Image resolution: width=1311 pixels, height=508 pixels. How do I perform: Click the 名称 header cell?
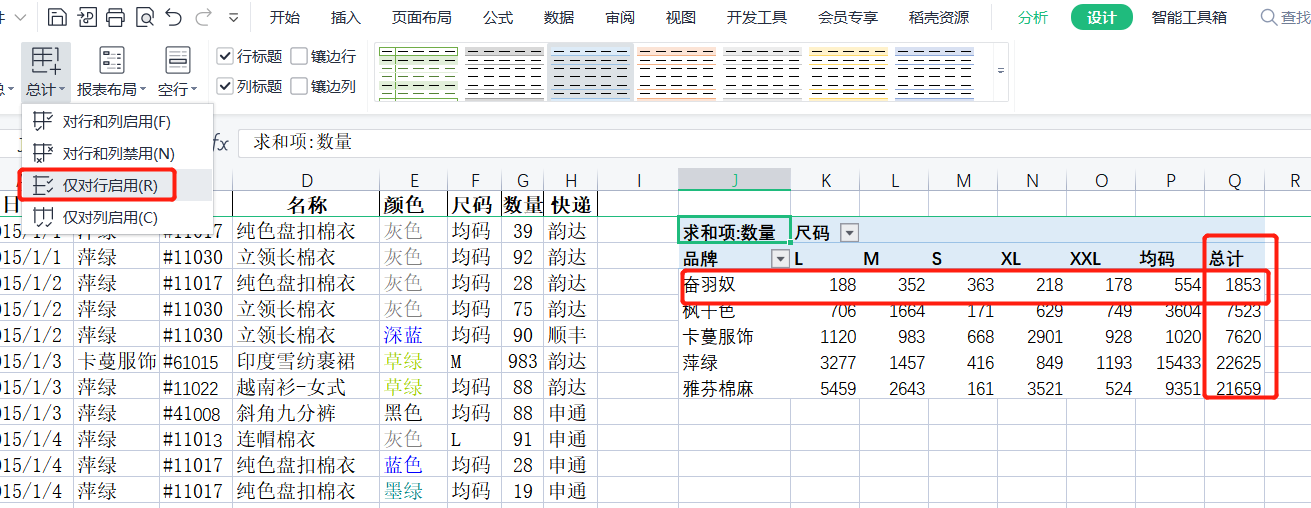pos(306,206)
